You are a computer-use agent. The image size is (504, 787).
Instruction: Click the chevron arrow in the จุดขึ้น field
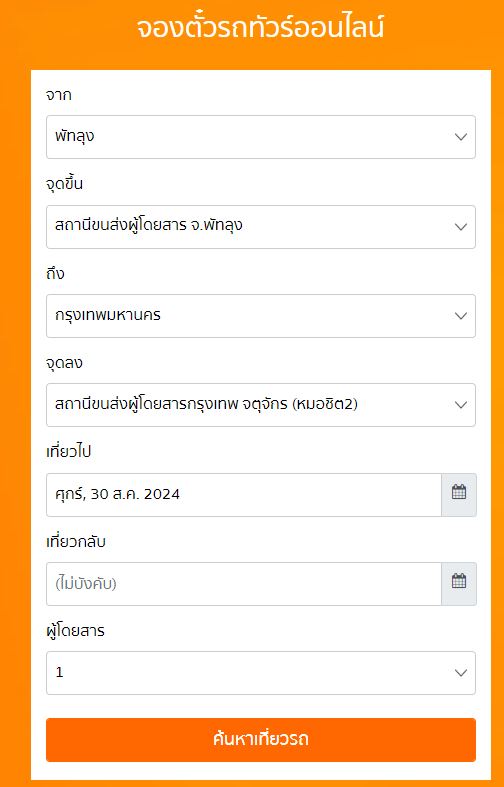pos(461,227)
